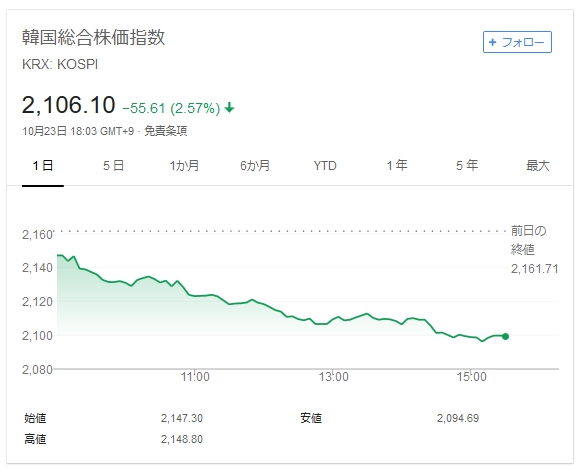Open the 免責条項 disclaimer link
The width and height of the screenshot is (581, 470).
[165, 131]
